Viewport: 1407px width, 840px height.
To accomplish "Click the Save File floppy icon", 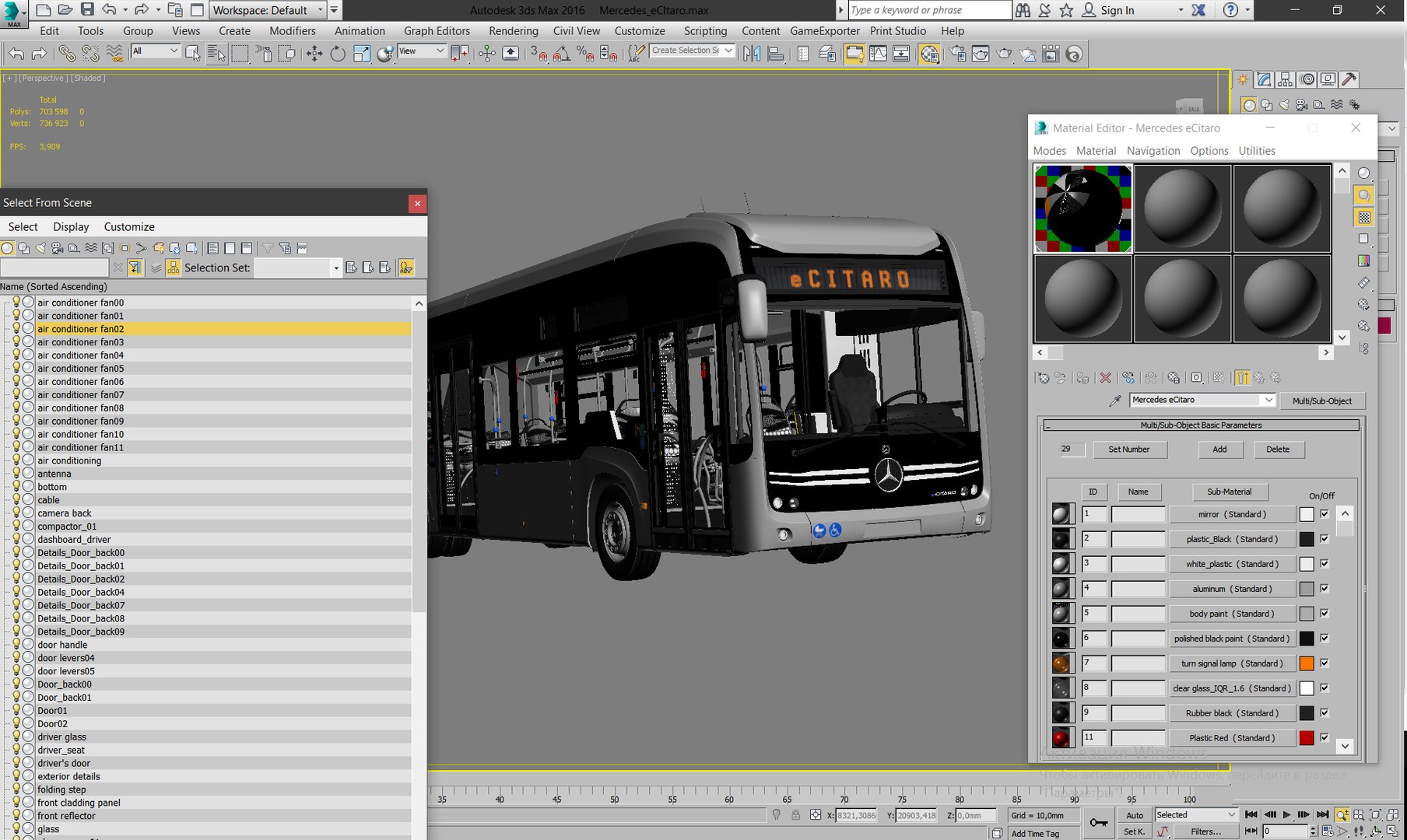I will [x=87, y=10].
